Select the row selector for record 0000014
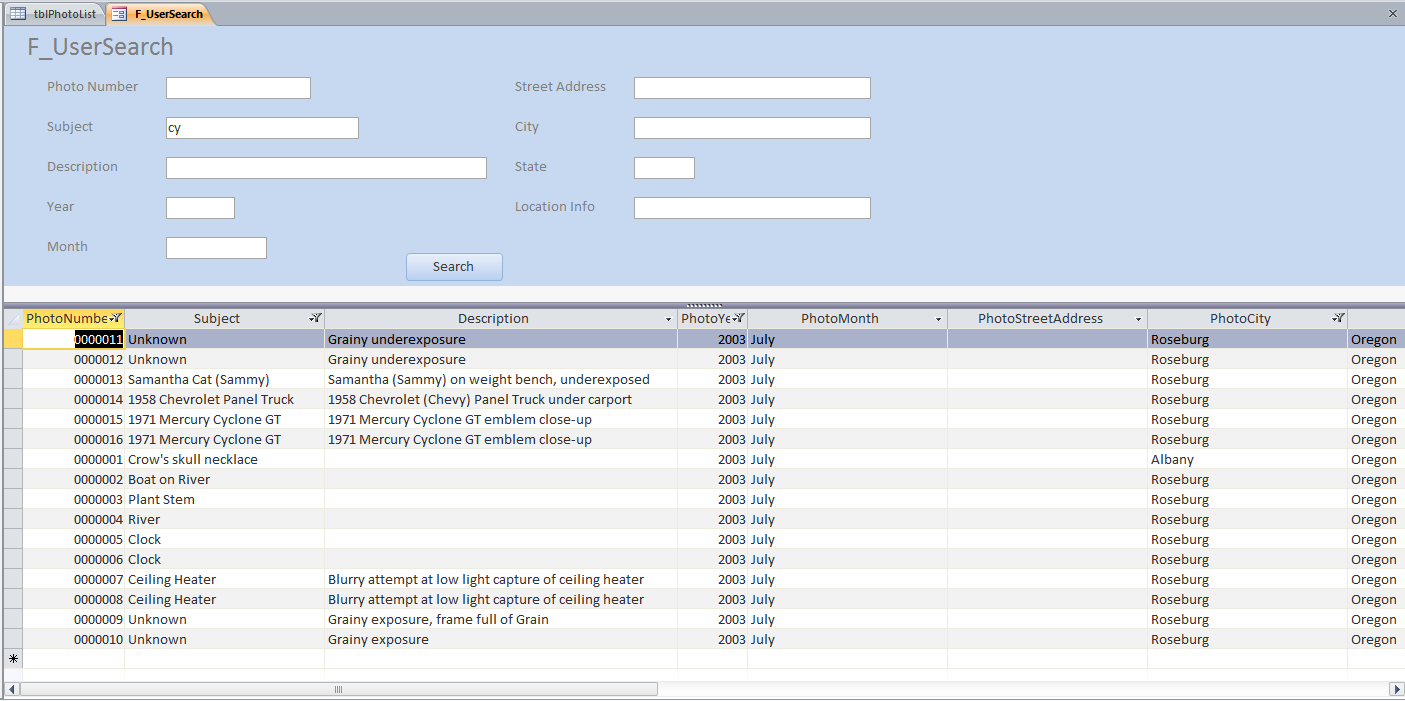 [13, 399]
